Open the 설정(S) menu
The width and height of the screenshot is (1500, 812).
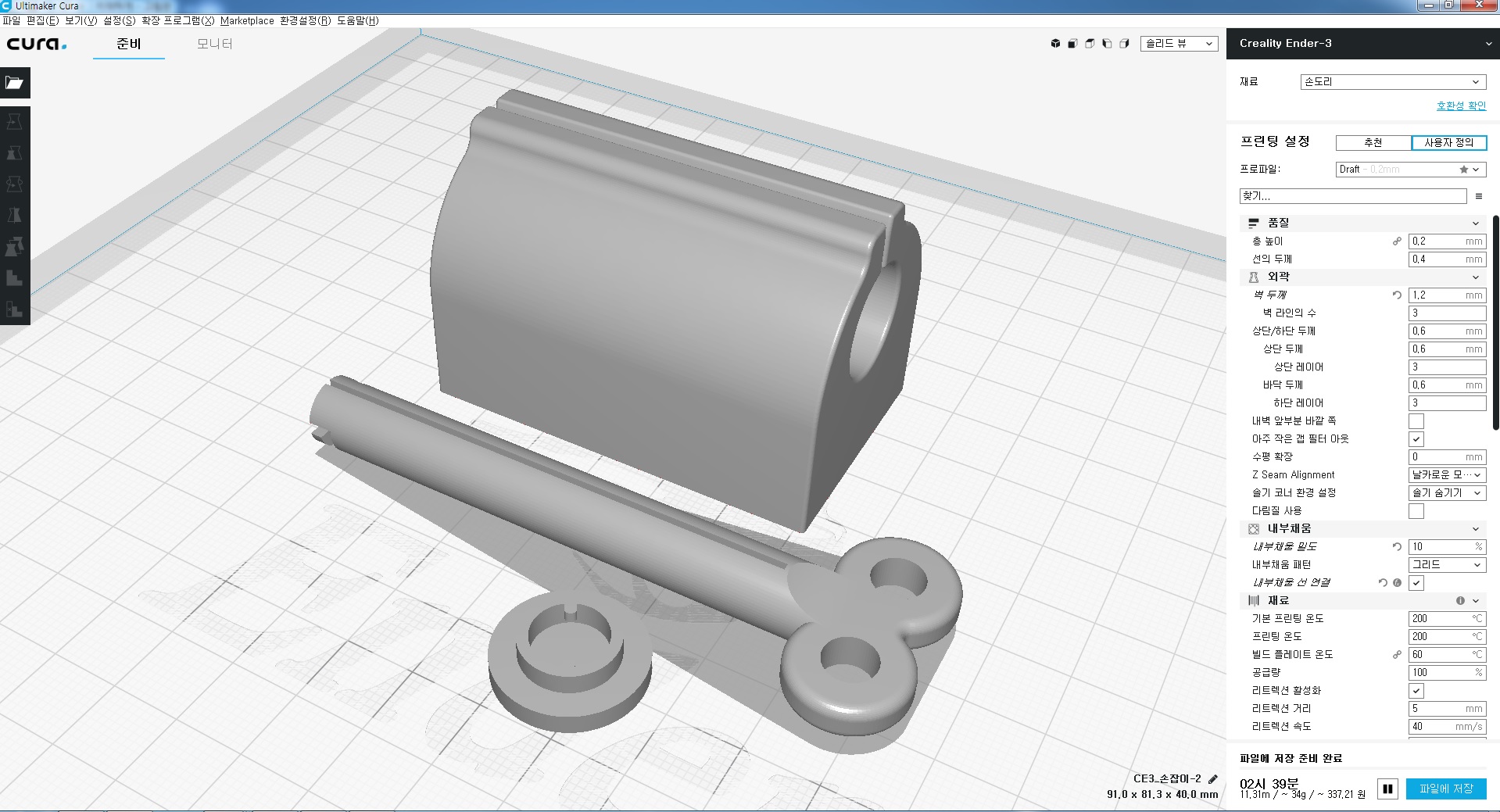119,21
